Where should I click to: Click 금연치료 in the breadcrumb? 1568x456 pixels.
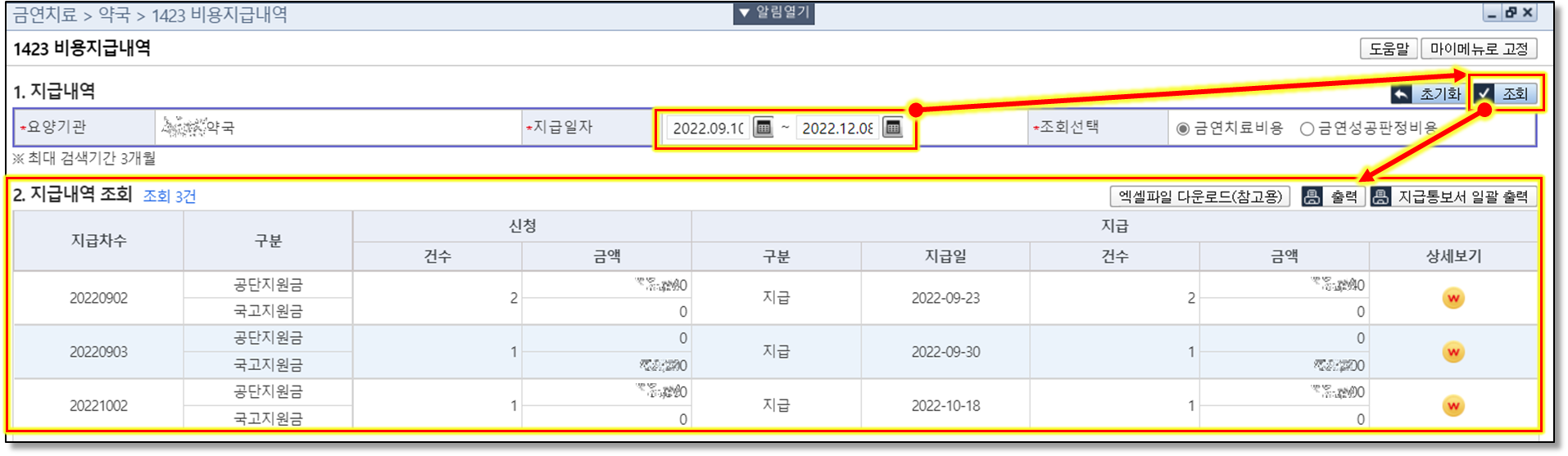[44, 15]
